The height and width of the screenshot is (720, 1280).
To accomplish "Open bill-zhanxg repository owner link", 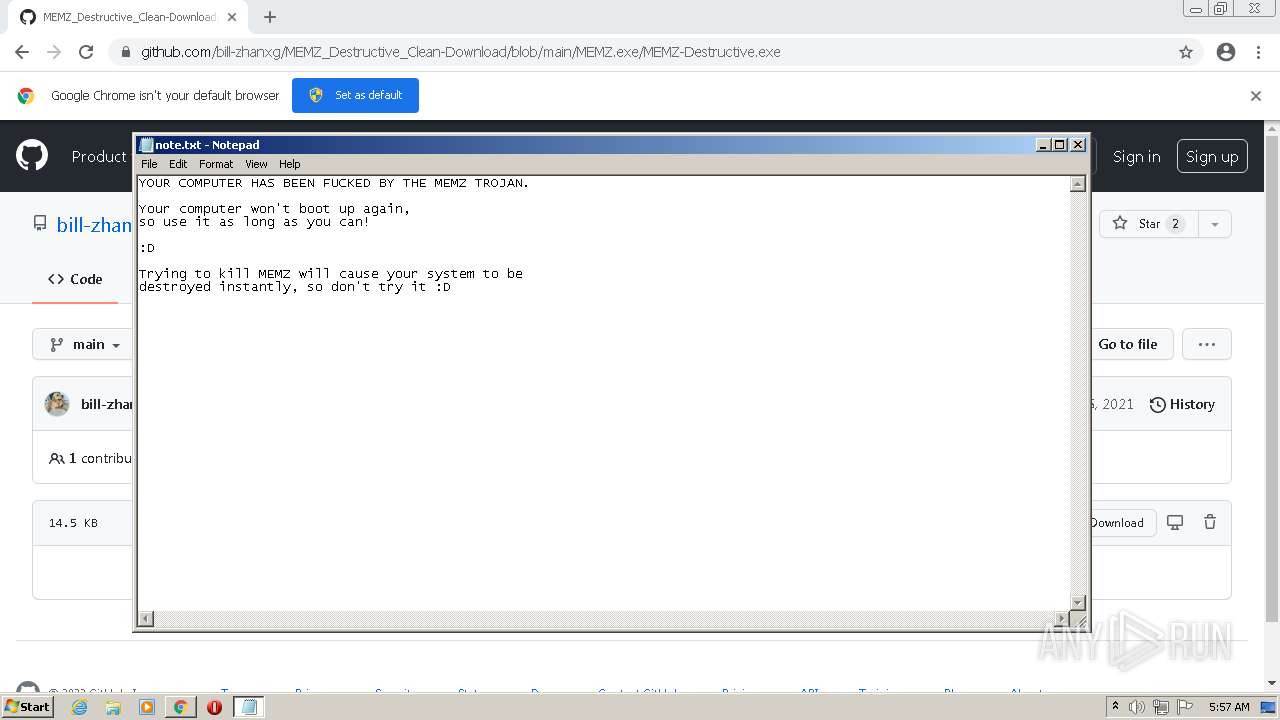I will (94, 225).
